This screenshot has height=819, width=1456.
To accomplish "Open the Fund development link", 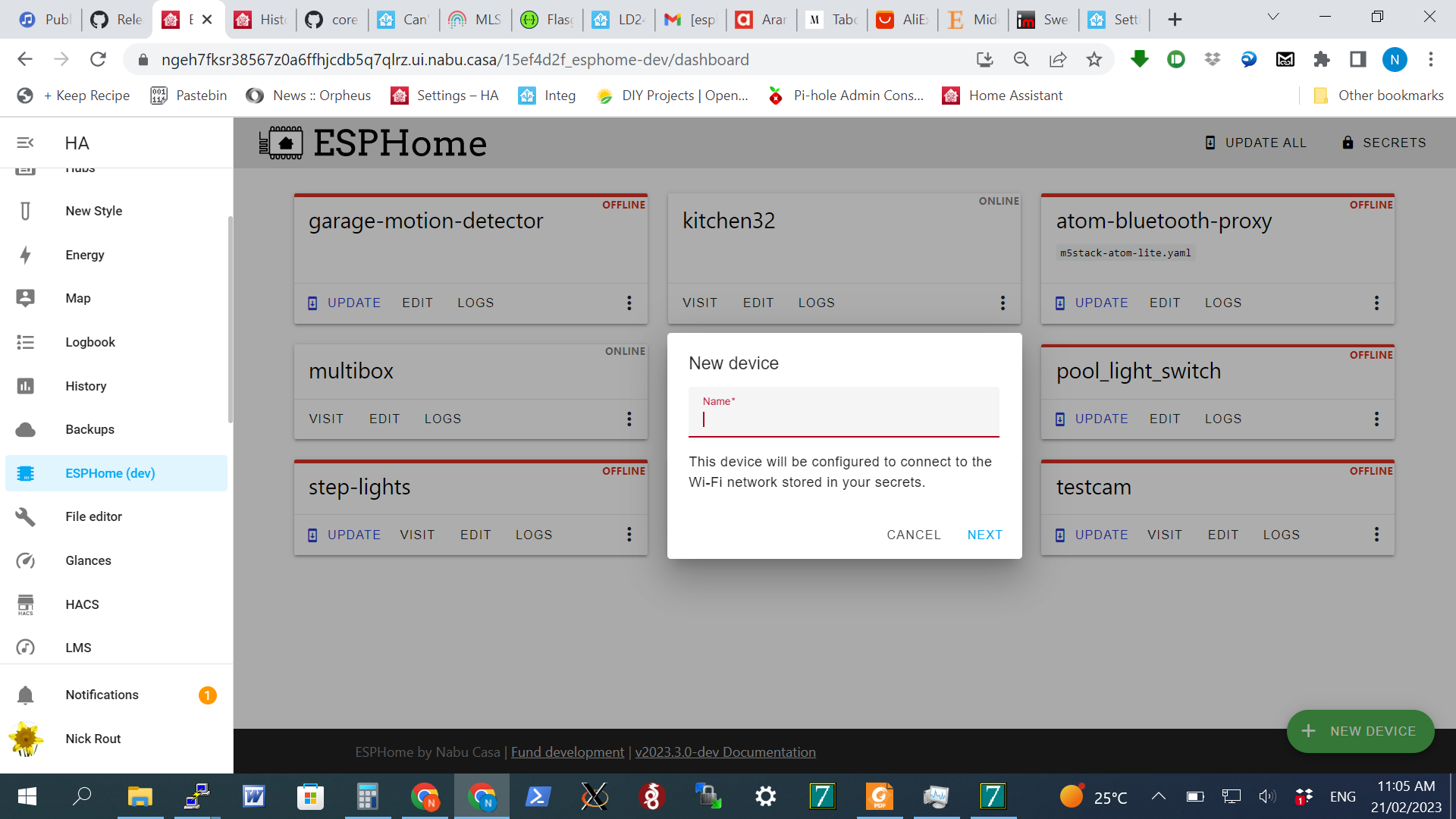I will pos(567,752).
